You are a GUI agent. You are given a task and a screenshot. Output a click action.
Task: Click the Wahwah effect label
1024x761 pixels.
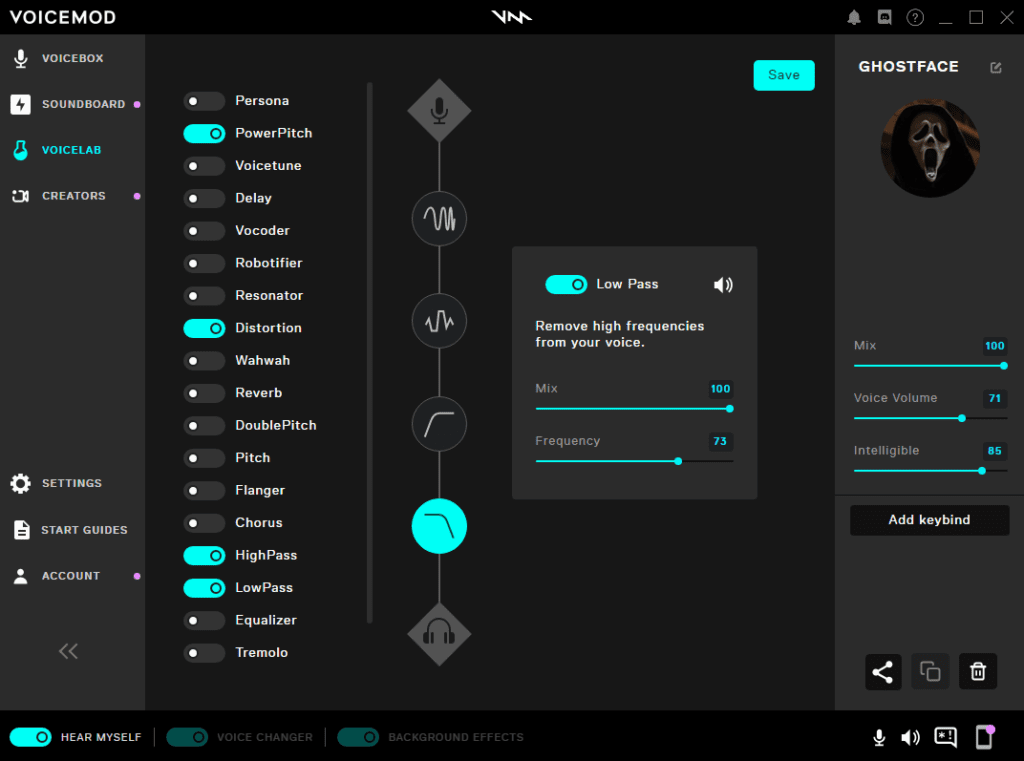[263, 361]
